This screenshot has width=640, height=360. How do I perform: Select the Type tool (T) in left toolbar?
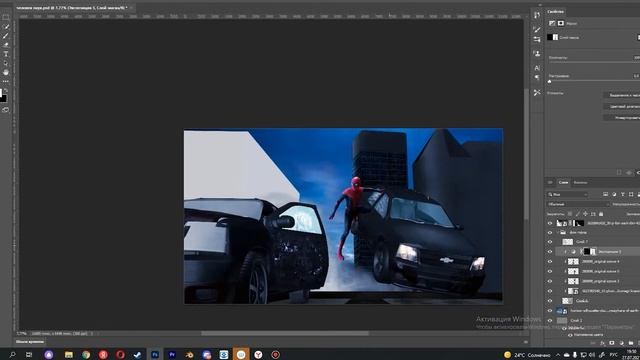[x=6, y=54]
